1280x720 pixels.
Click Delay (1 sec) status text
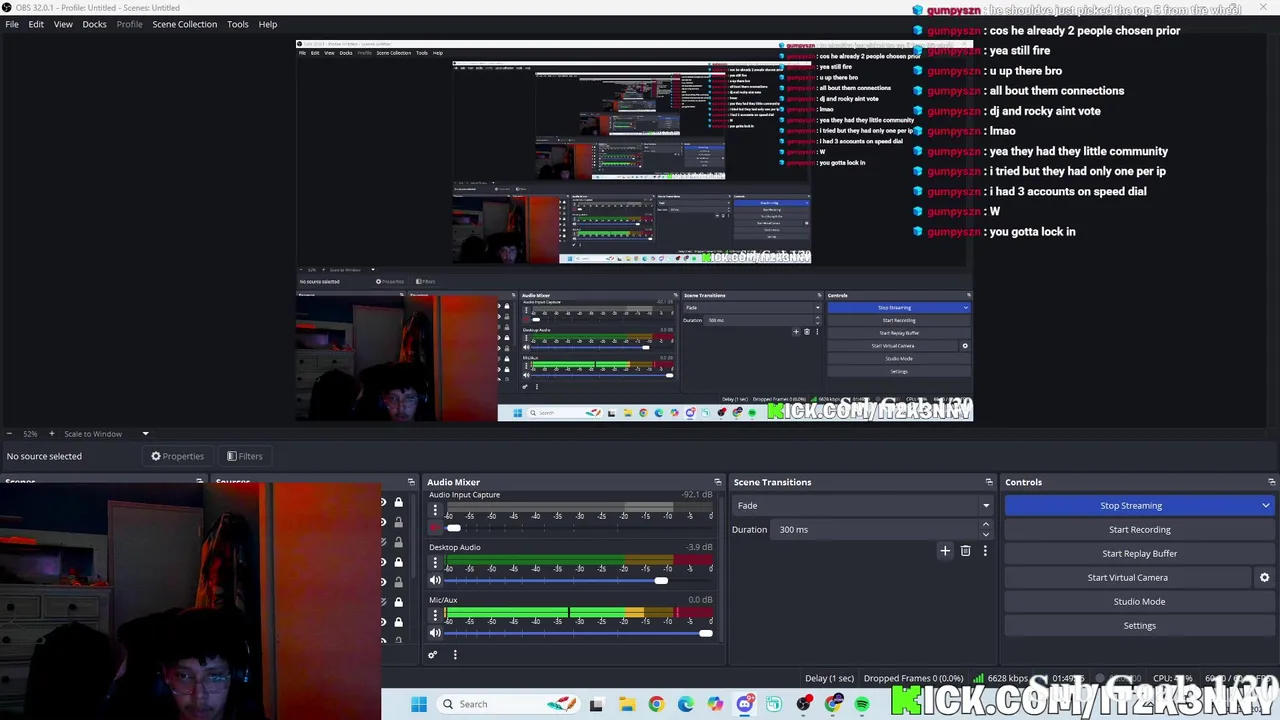[x=829, y=678]
